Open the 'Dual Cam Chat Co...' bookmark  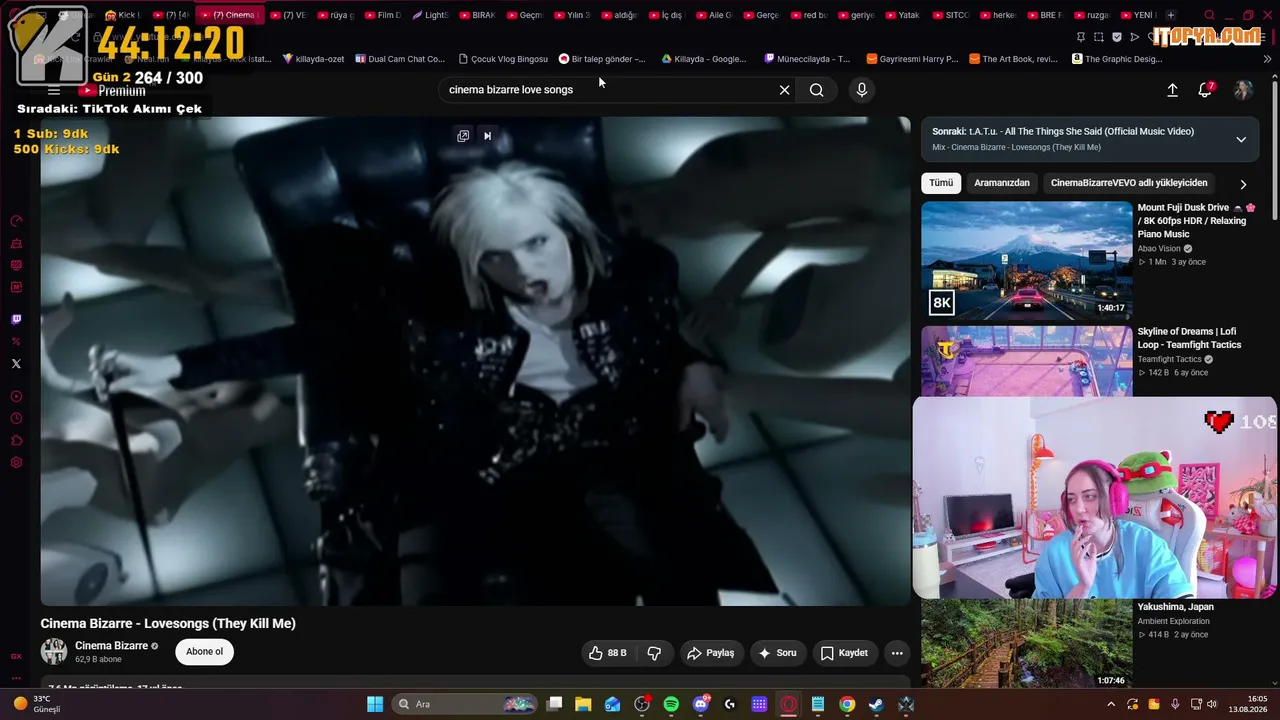tap(400, 59)
